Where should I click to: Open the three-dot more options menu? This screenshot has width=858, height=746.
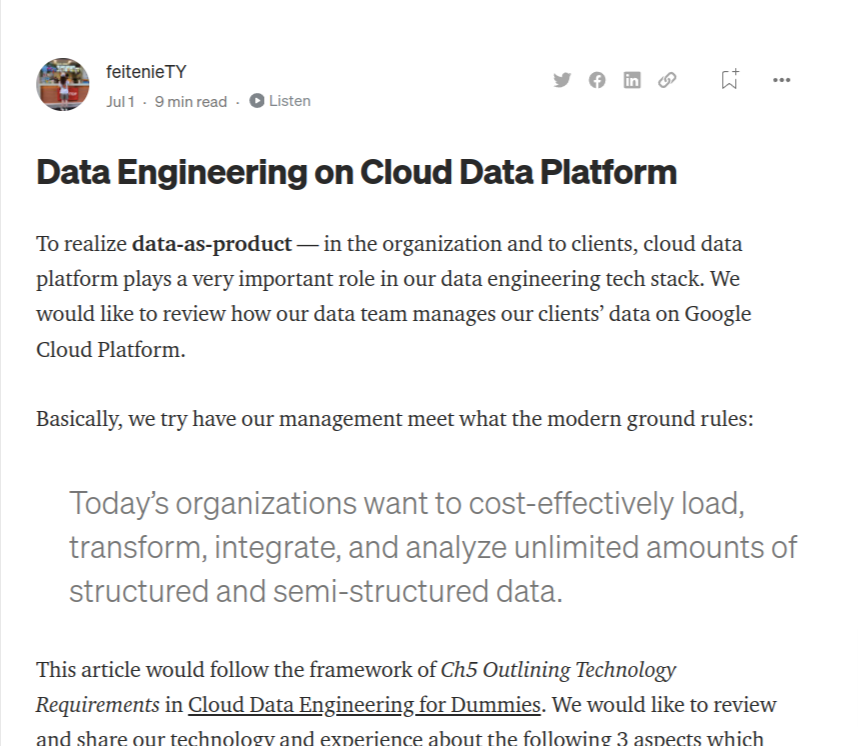pyautogui.click(x=781, y=80)
